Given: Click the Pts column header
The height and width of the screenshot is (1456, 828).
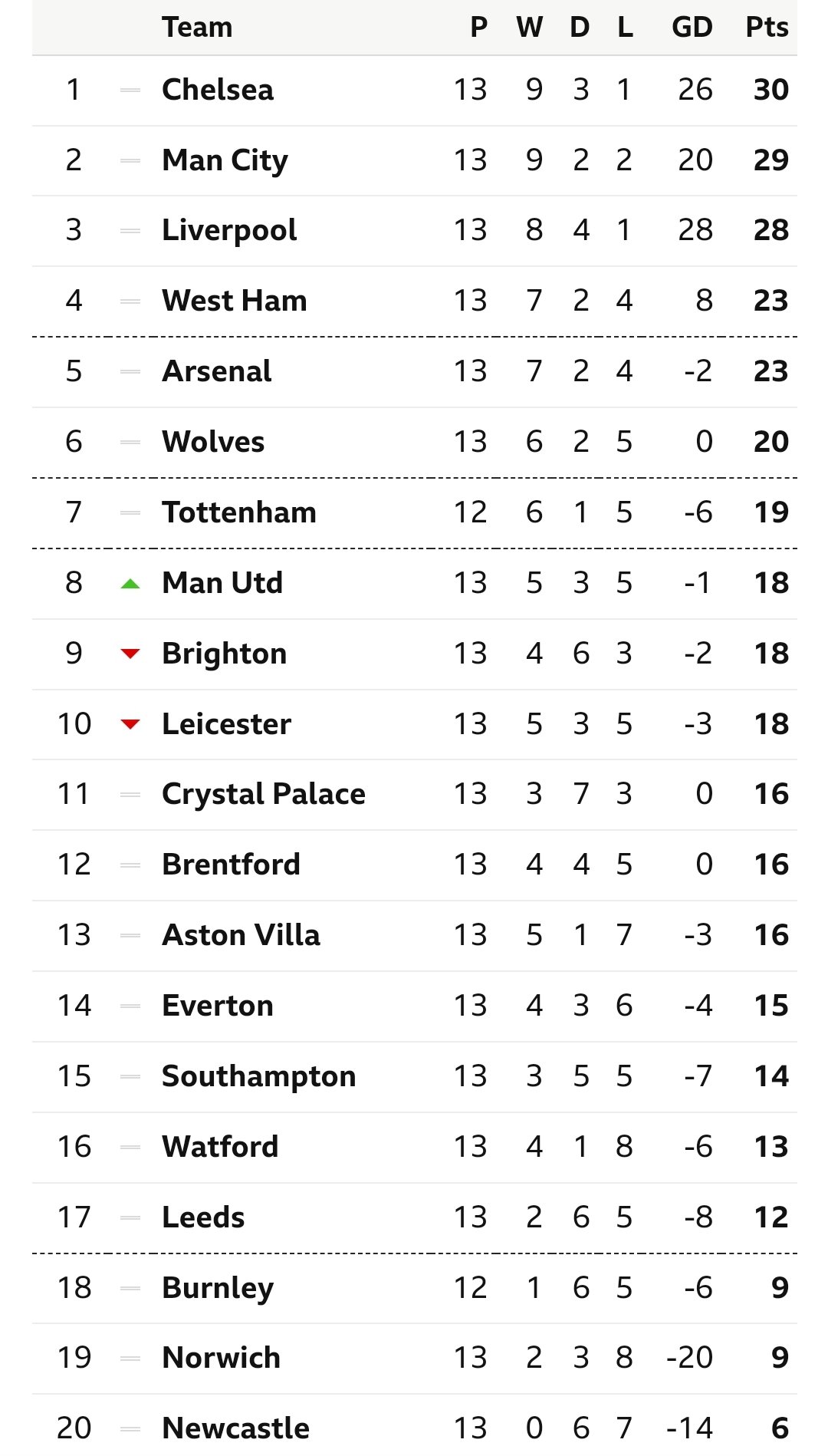Looking at the screenshot, I should pyautogui.click(x=767, y=27).
